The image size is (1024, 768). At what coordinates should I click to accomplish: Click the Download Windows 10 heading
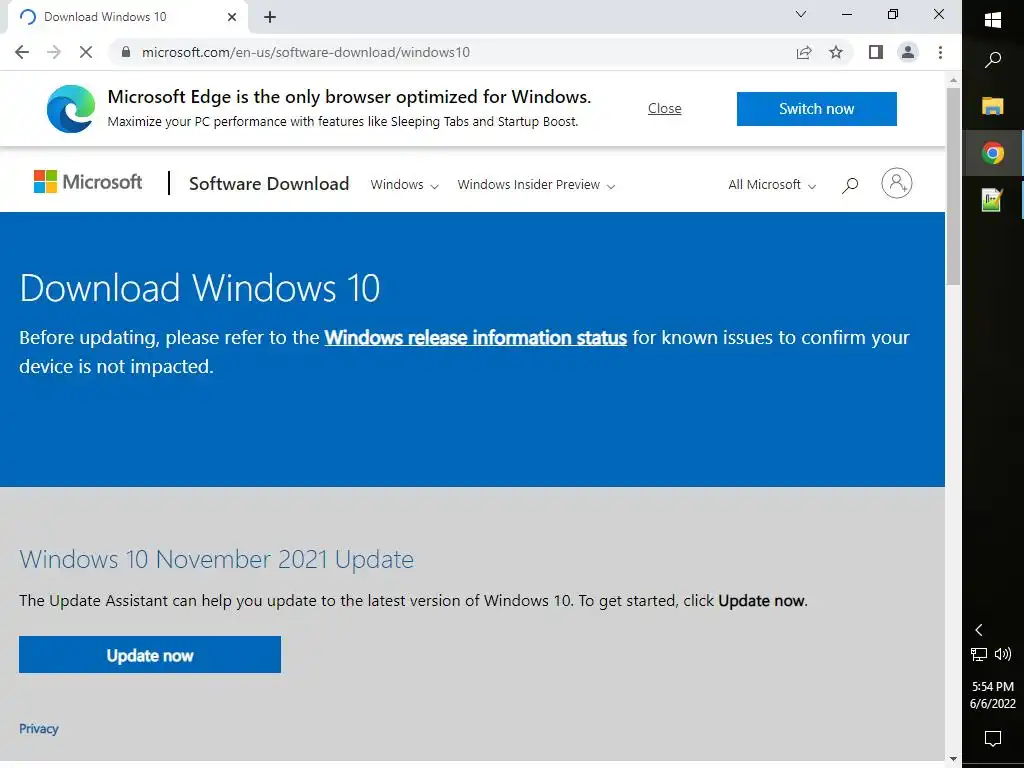pyautogui.click(x=199, y=288)
